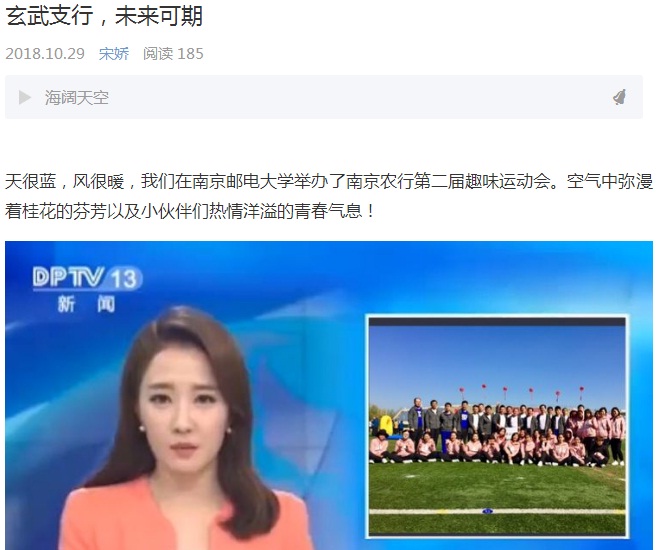The height and width of the screenshot is (550, 661).
Task: Click the text line starting 着桂花的芬芳
Action: (x=190, y=211)
